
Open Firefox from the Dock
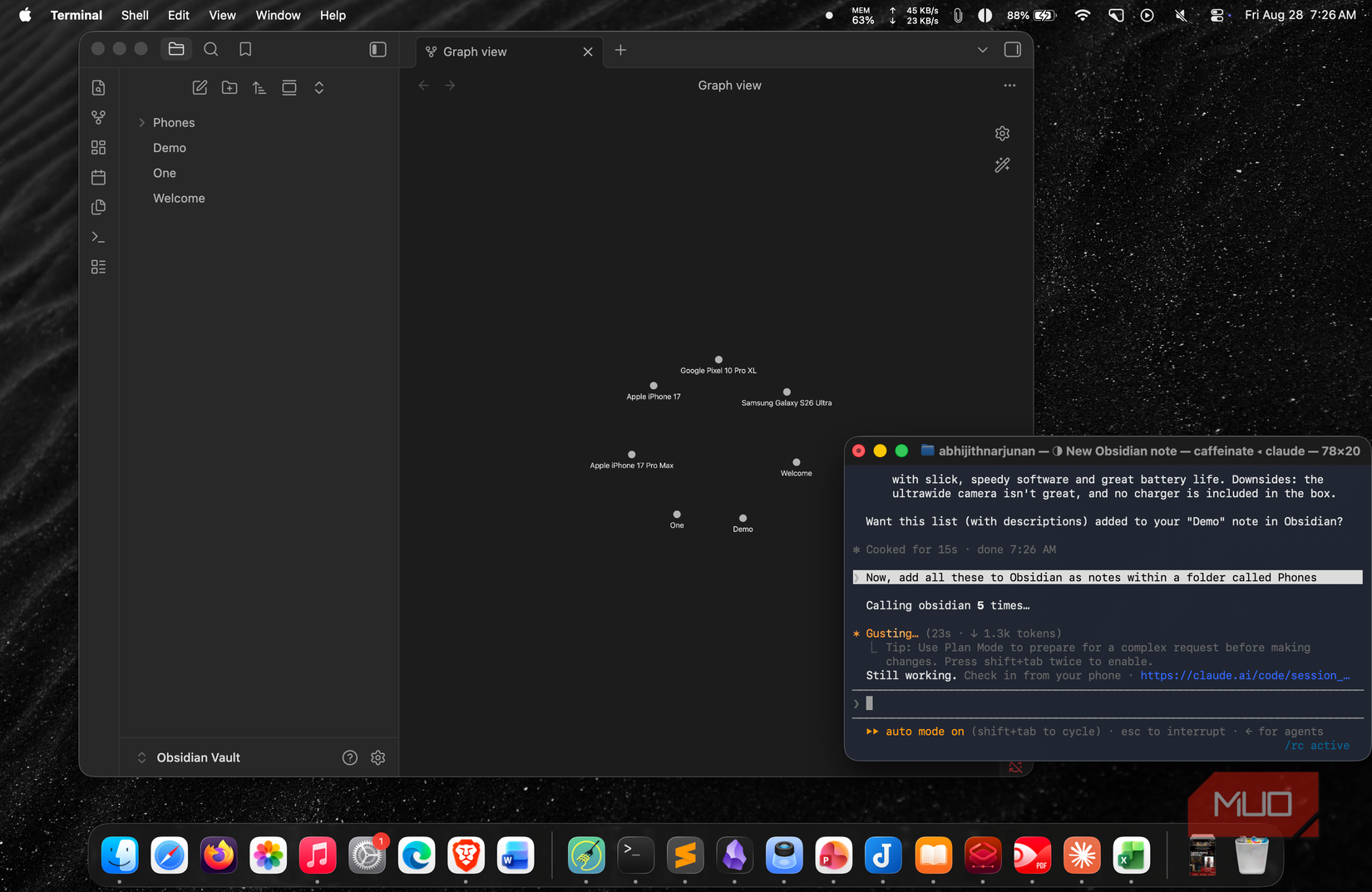[219, 855]
